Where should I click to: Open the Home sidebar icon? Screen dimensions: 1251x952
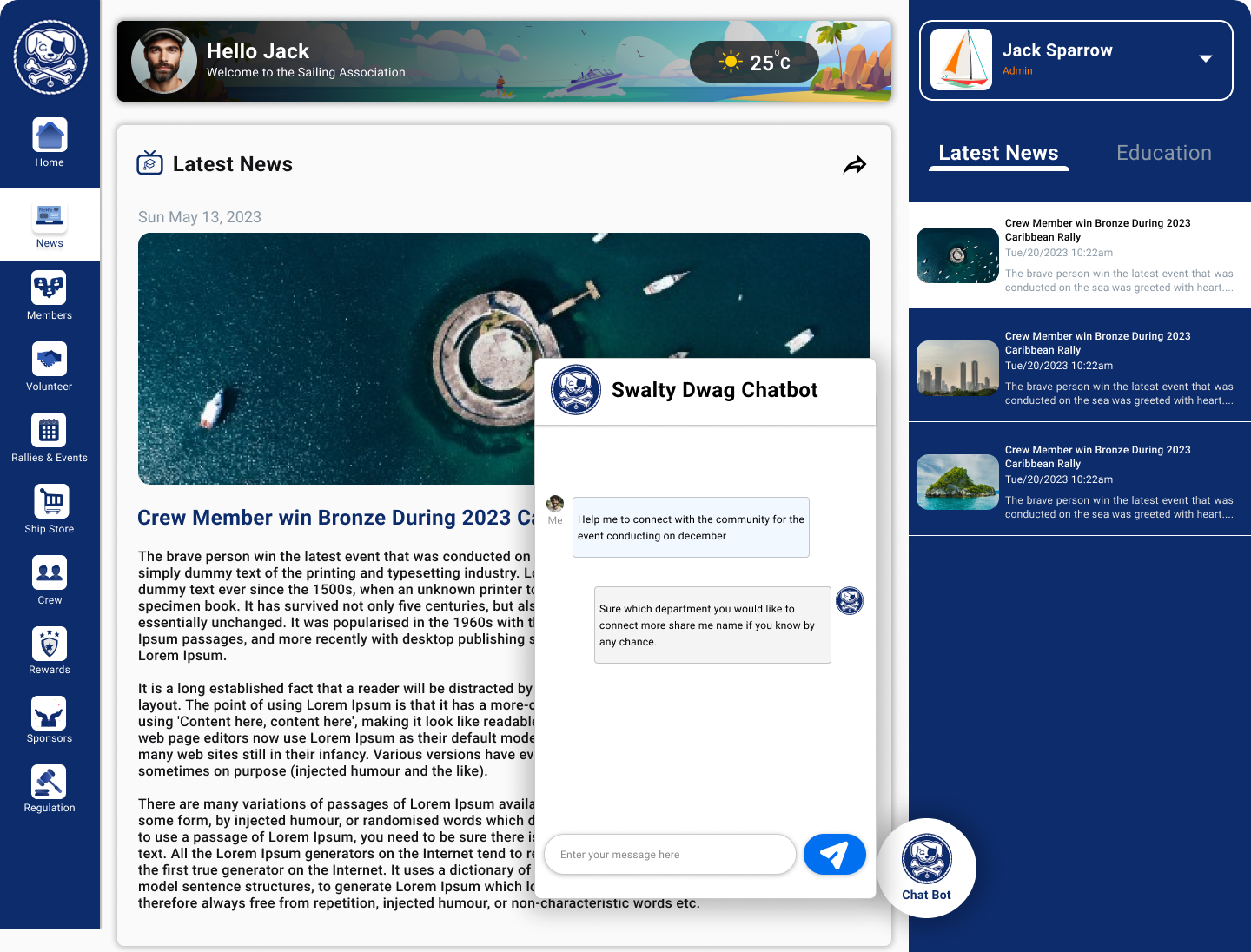pos(50,136)
